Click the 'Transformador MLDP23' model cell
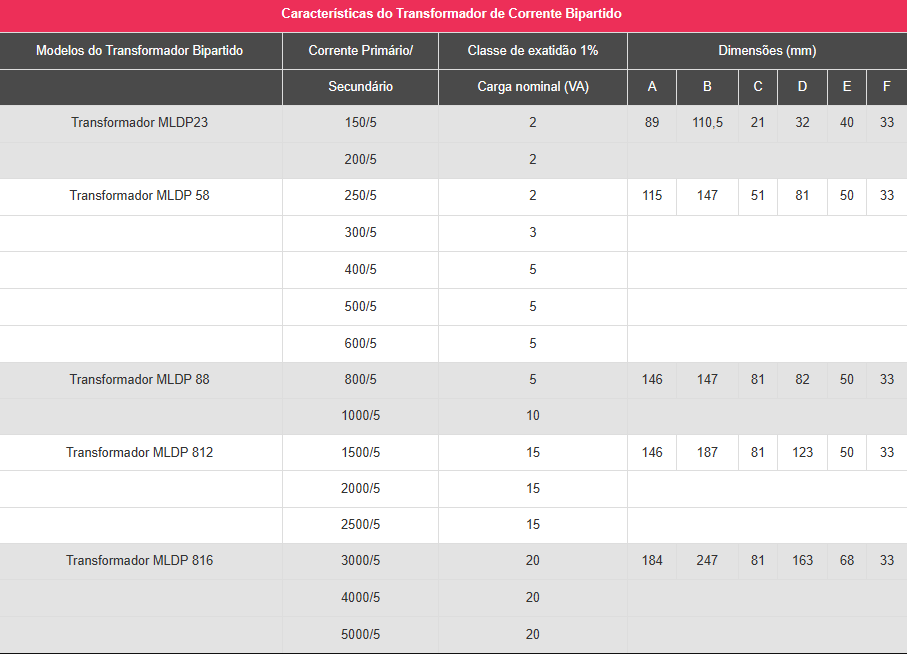 click(x=139, y=123)
